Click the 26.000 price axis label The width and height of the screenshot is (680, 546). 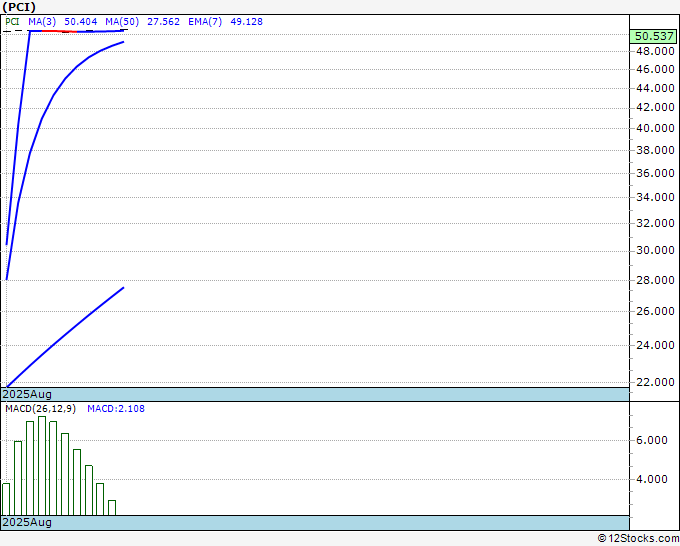point(655,311)
